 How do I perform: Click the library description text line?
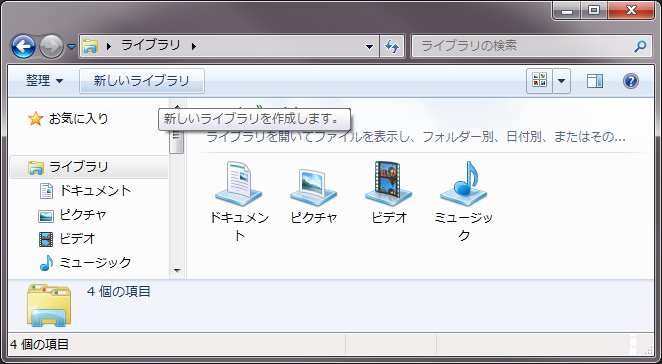tap(415, 137)
